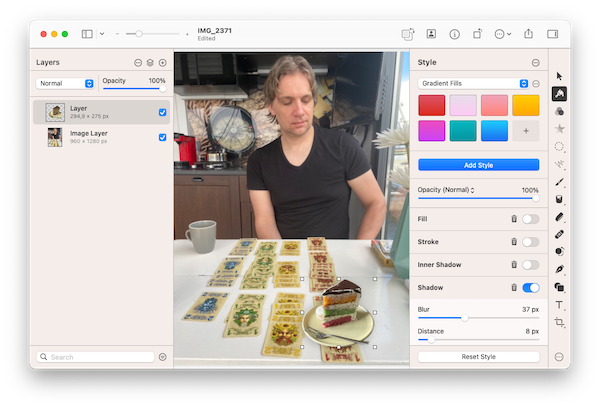Pick the orange-yellow gradient swatch

point(526,105)
